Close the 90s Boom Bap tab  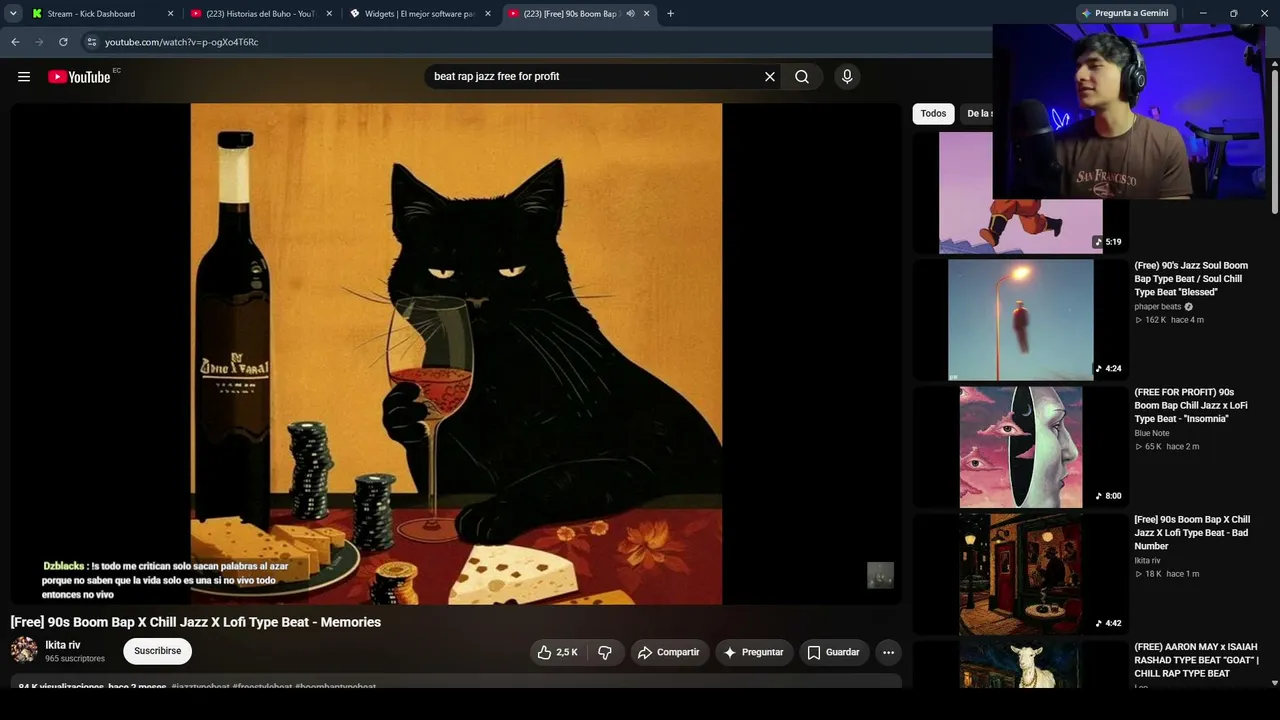[647, 14]
